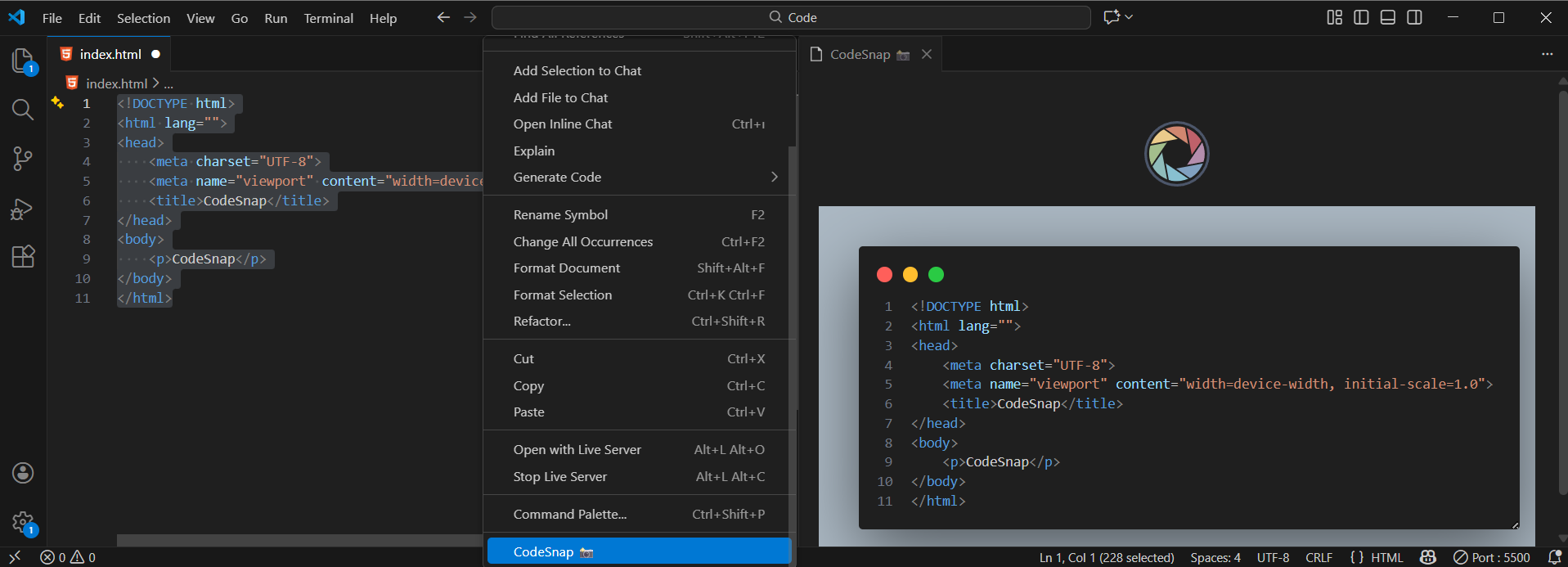The image size is (1568, 567).
Task: Click the VS Code logo icon
Action: pyautogui.click(x=16, y=17)
